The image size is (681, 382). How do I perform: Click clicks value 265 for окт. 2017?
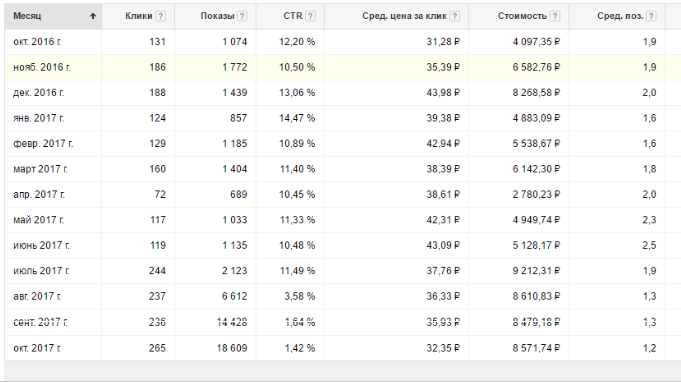pyautogui.click(x=157, y=348)
